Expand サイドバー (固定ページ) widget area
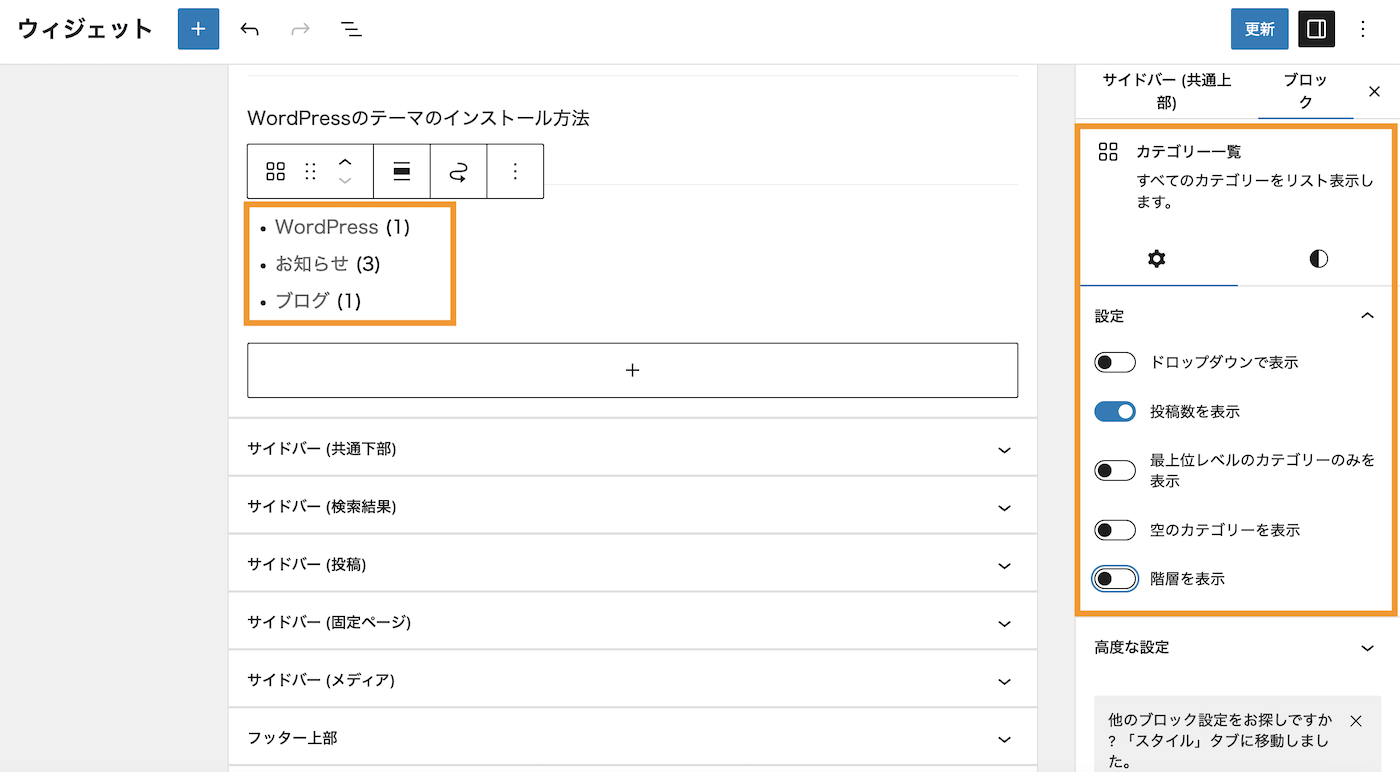Screen dimensions: 1400x772 (632, 622)
